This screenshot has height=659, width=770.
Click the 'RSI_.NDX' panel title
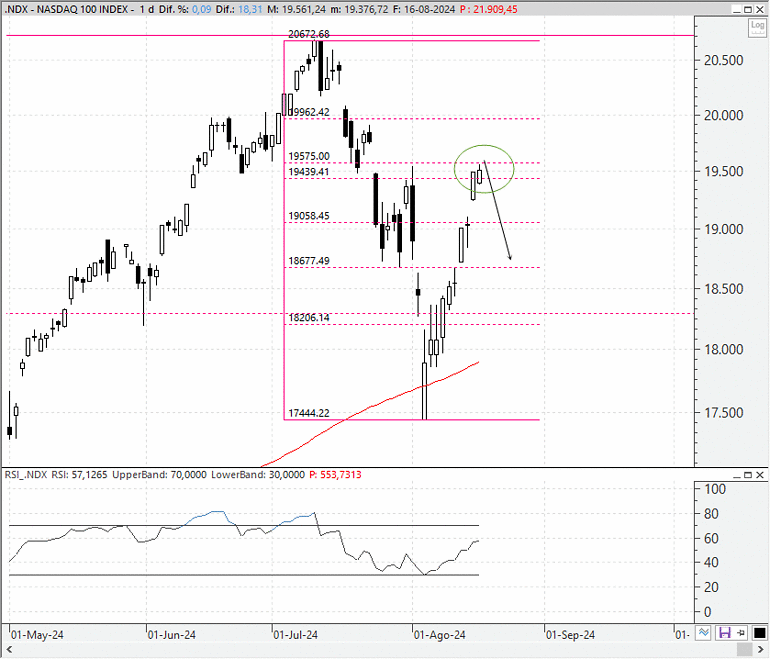click(26, 475)
